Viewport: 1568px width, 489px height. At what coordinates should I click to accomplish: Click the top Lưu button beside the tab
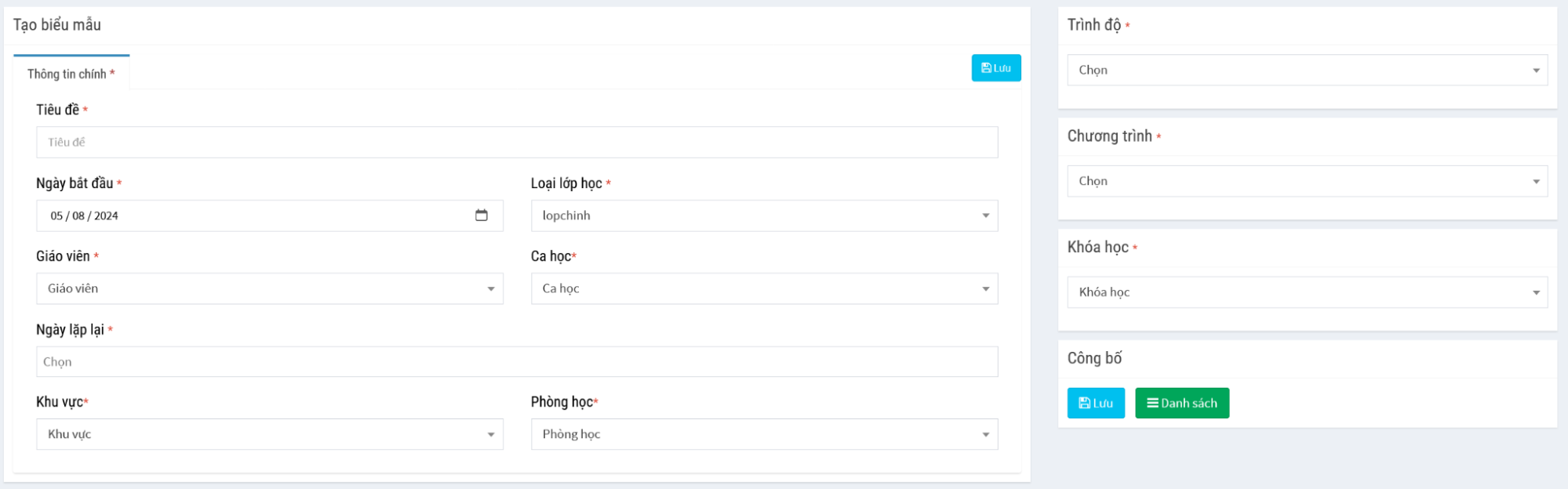point(995,68)
